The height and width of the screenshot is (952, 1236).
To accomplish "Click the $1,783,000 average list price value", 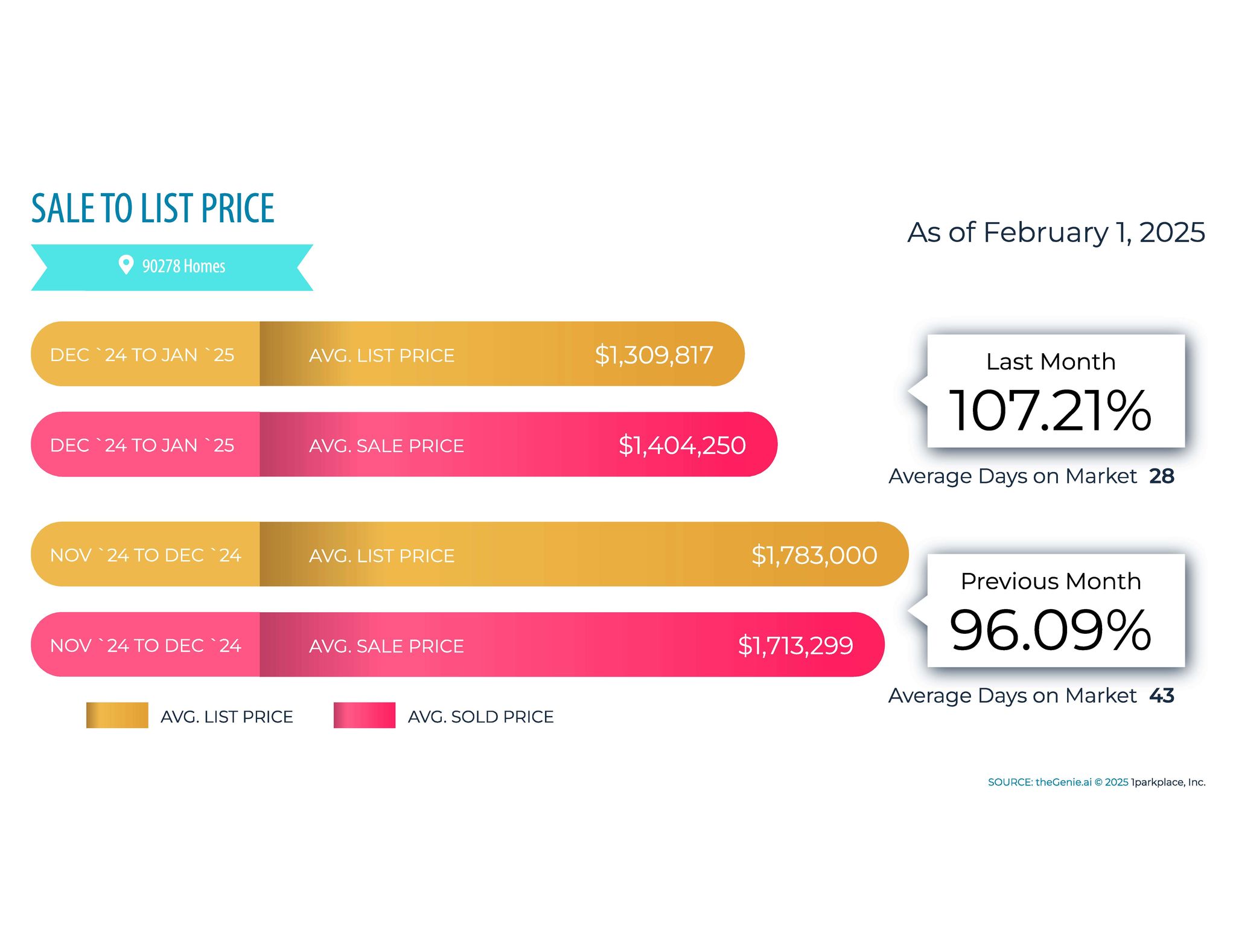I will (814, 555).
